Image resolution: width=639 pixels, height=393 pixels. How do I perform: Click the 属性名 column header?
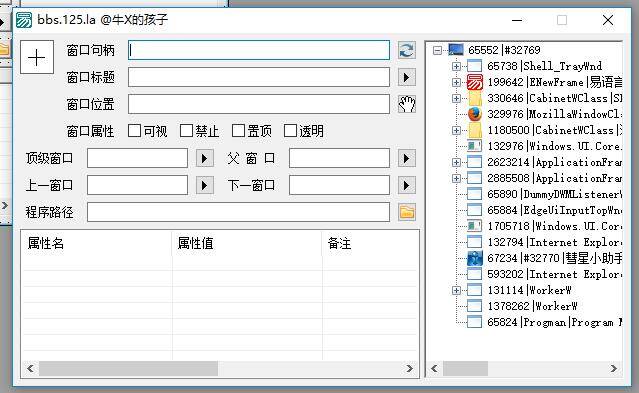[x=97, y=243]
